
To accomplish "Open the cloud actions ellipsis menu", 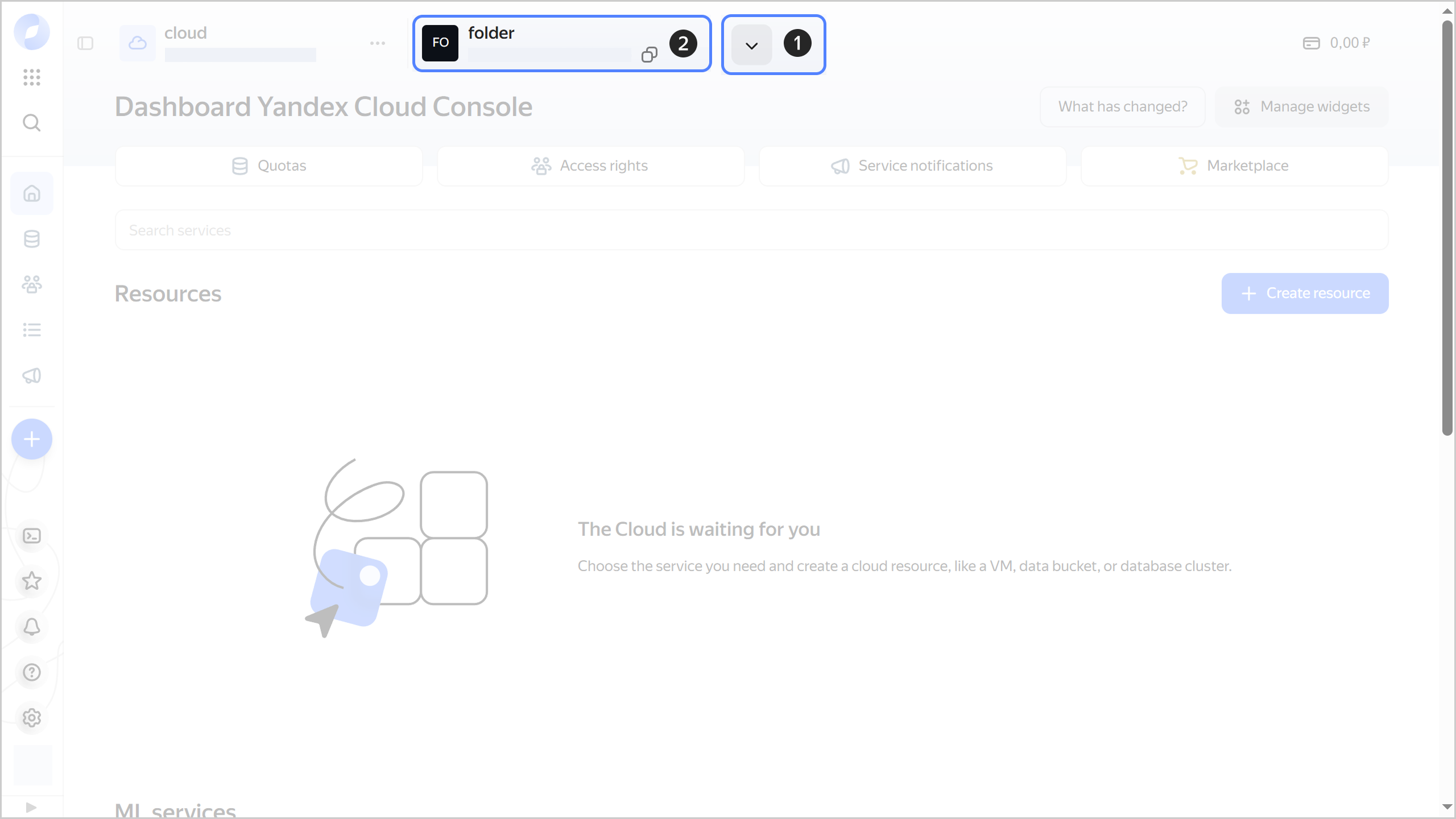I will [x=377, y=43].
